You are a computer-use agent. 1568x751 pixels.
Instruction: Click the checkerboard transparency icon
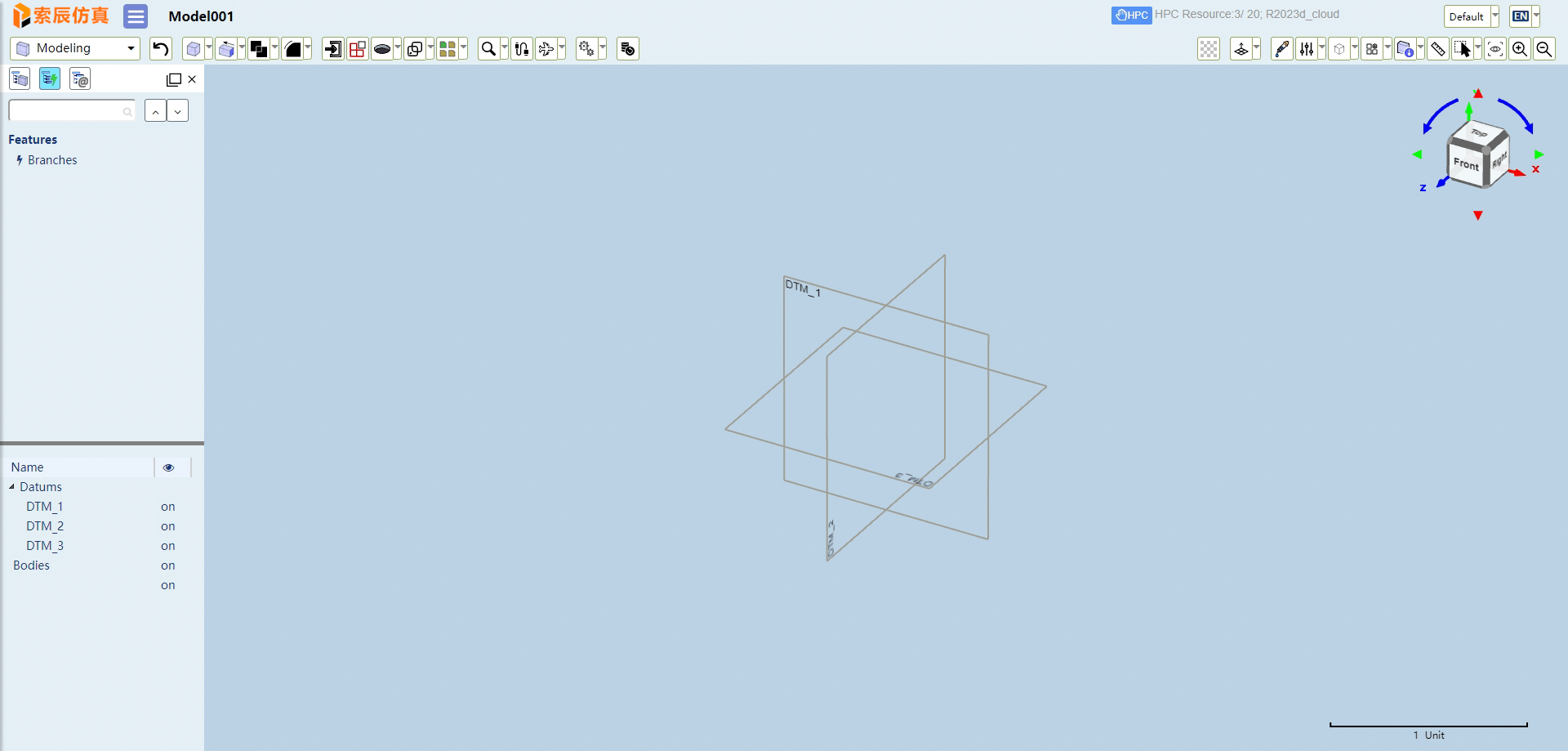pos(1209,49)
